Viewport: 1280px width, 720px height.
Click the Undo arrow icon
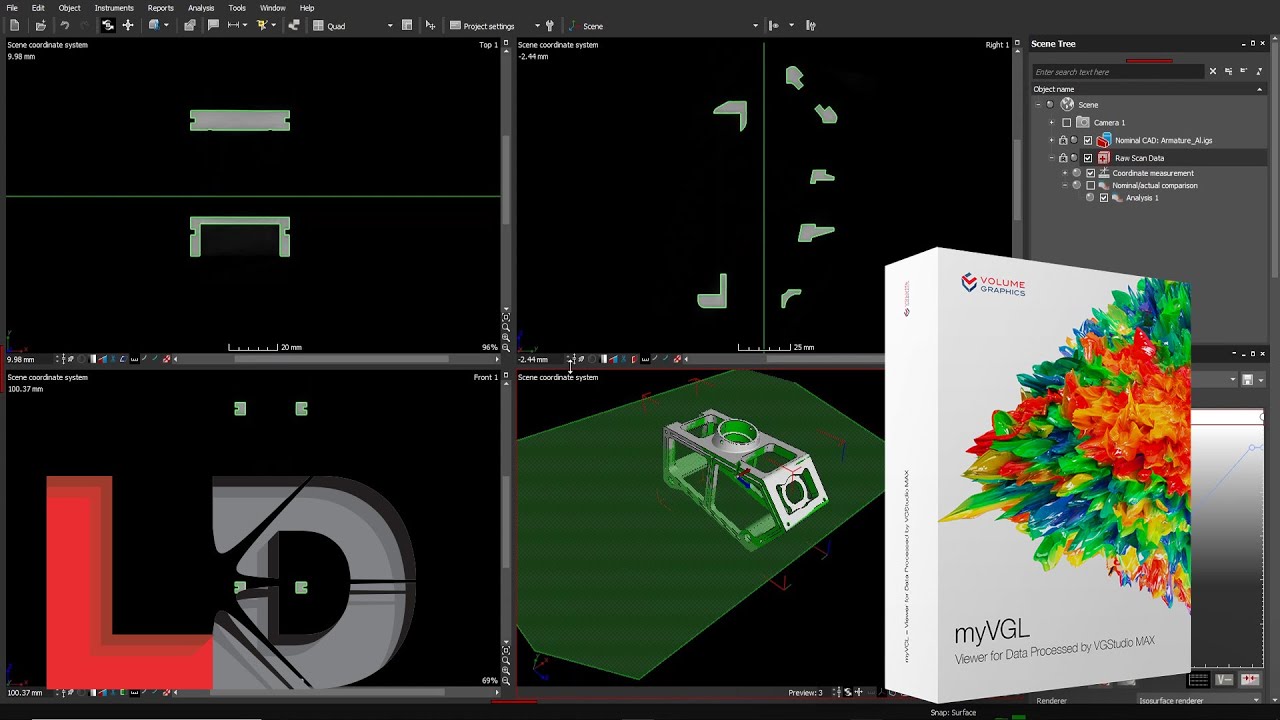tap(64, 25)
